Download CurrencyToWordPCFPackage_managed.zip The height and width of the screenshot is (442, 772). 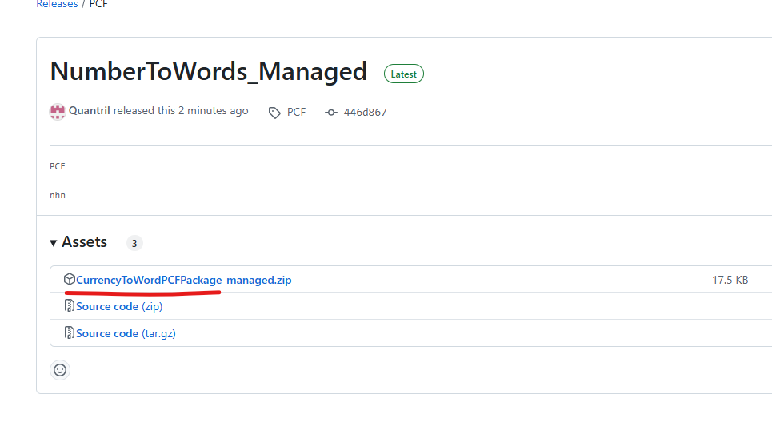(x=183, y=280)
